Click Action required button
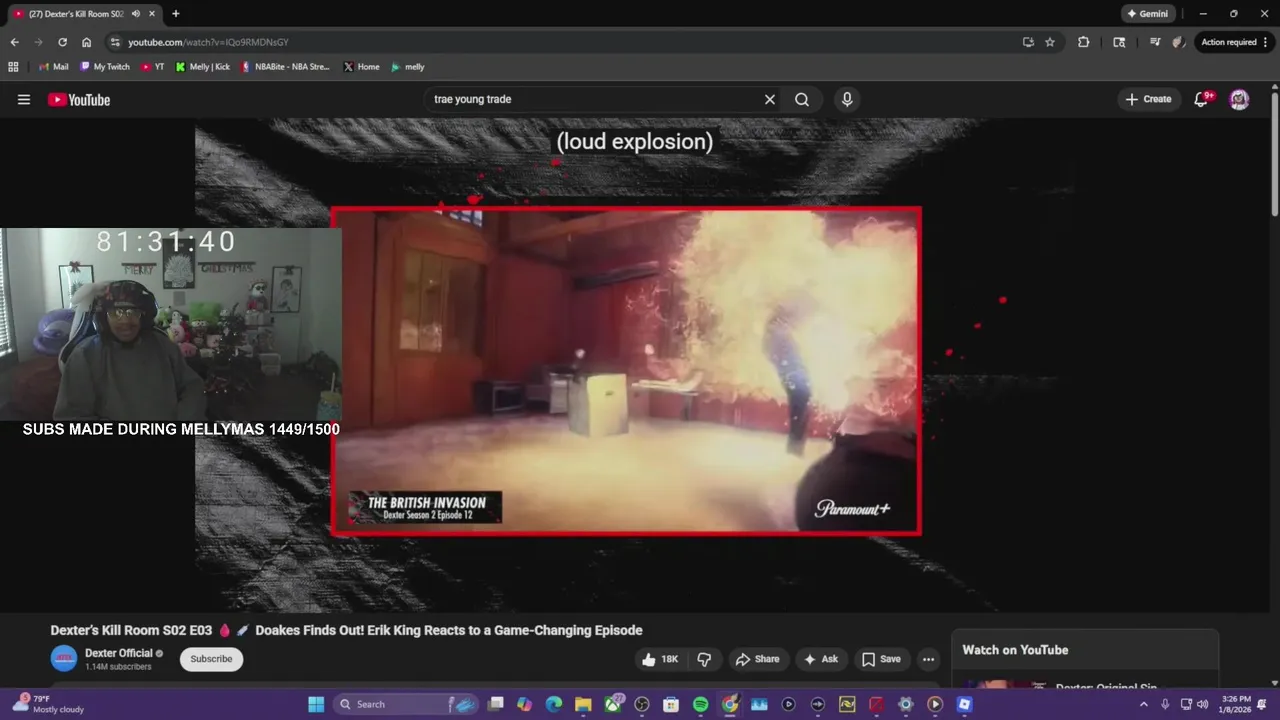 coord(1229,42)
